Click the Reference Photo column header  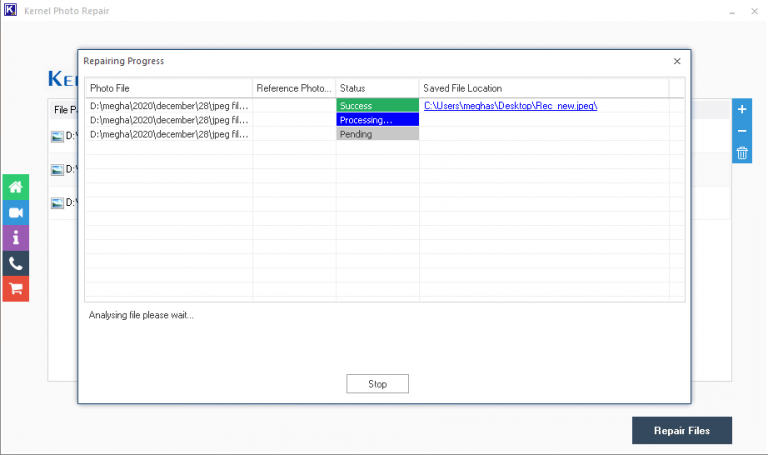[x=293, y=88]
